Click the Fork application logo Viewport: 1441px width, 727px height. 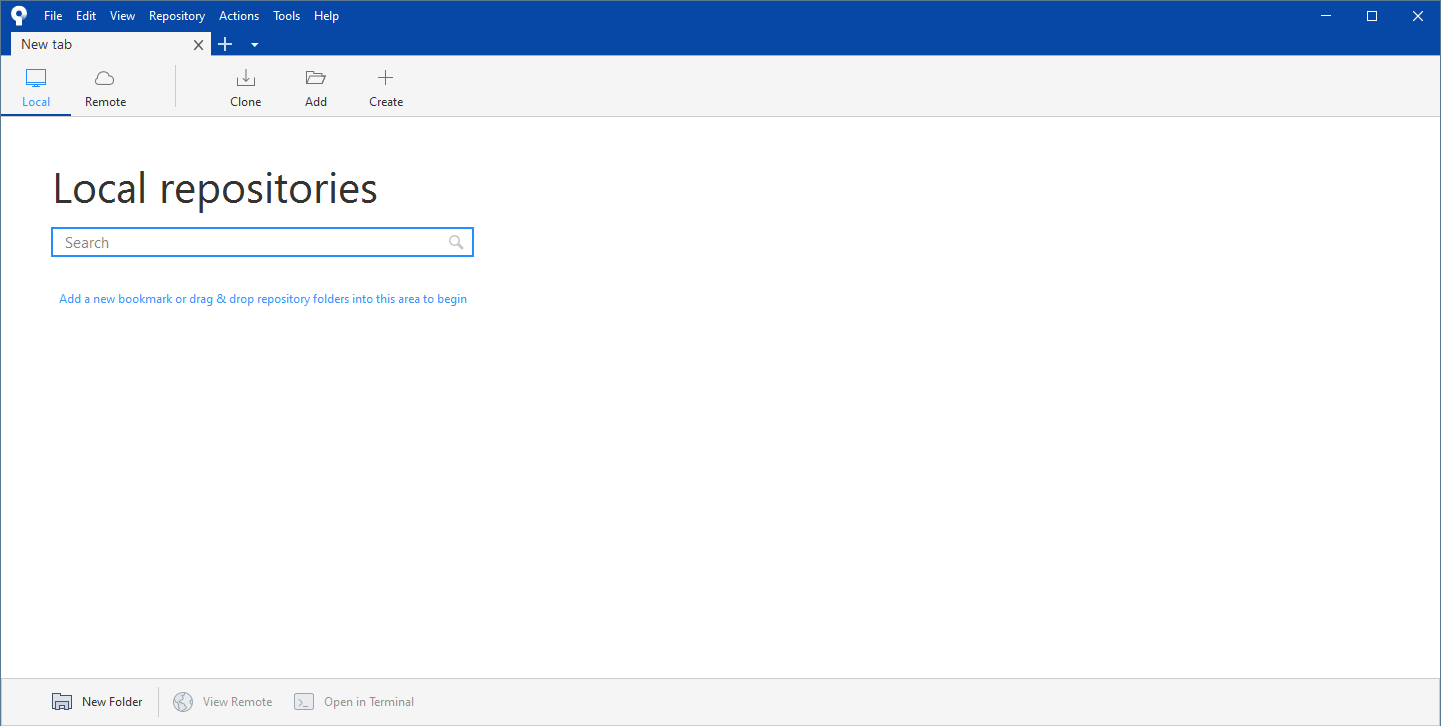point(17,15)
